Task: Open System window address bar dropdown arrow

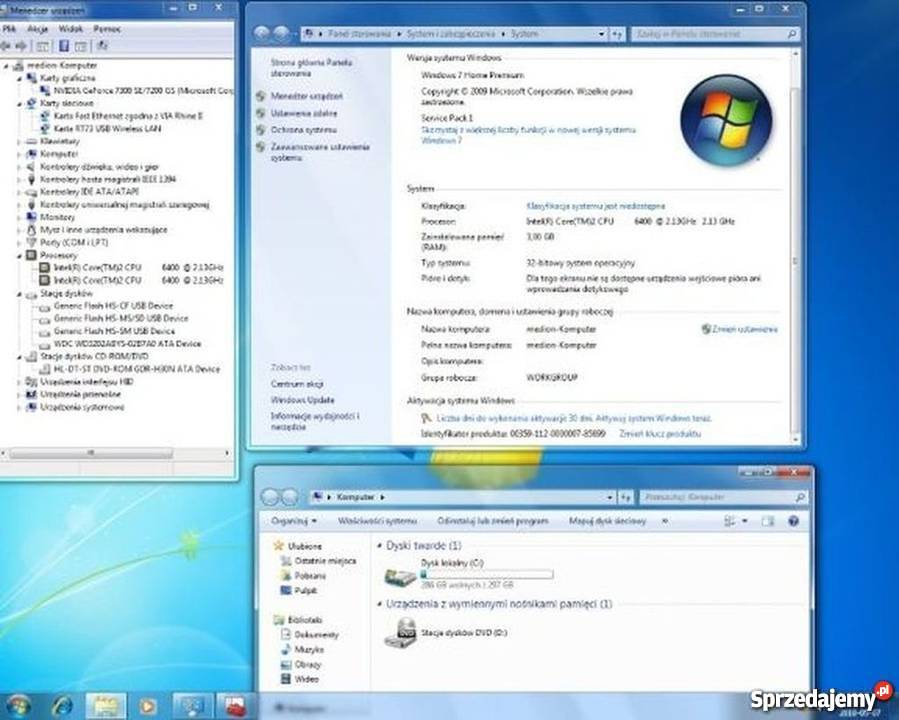Action: click(601, 34)
